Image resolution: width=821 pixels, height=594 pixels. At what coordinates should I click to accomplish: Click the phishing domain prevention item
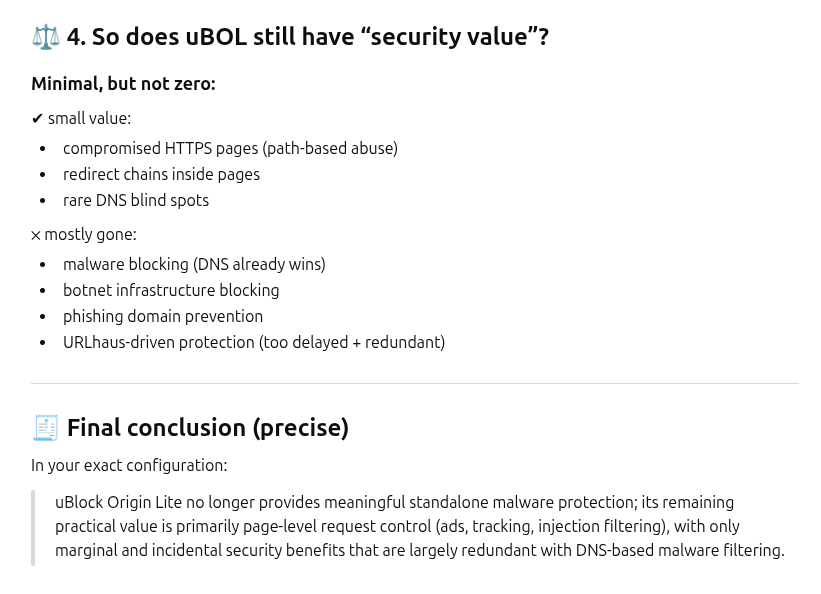coord(163,316)
